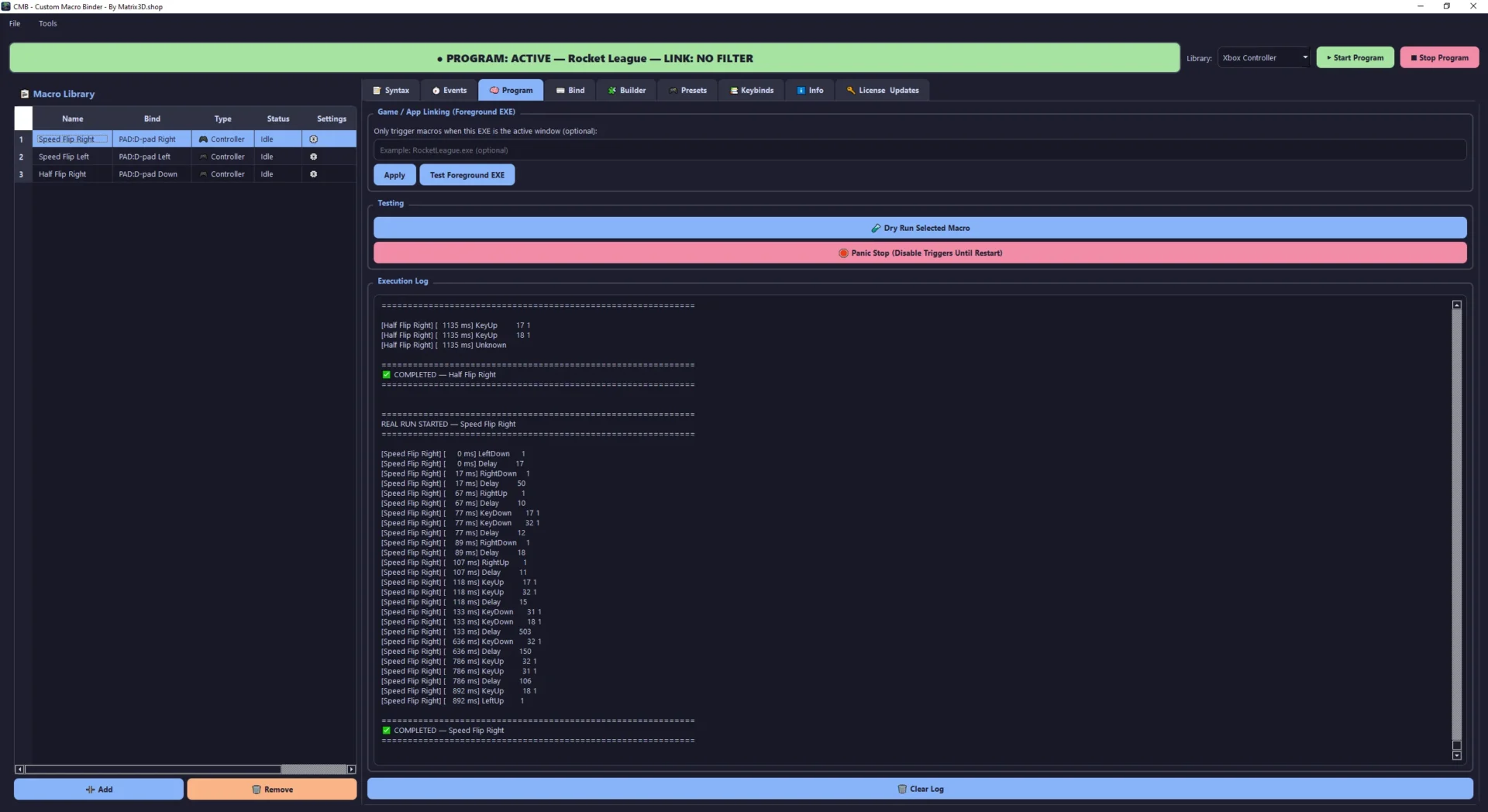The height and width of the screenshot is (812, 1488).
Task: Click the white select-all corner of macro table
Action: click(x=23, y=119)
